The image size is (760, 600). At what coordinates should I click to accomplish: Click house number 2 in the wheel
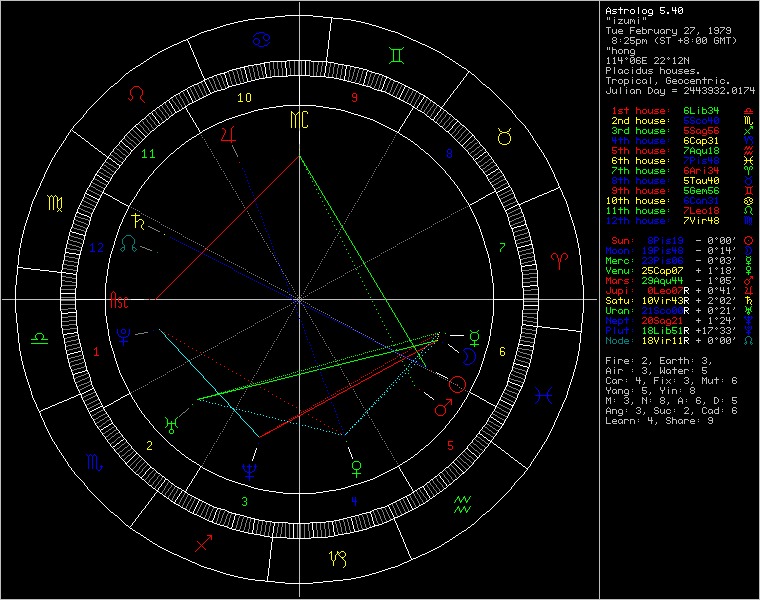(149, 446)
